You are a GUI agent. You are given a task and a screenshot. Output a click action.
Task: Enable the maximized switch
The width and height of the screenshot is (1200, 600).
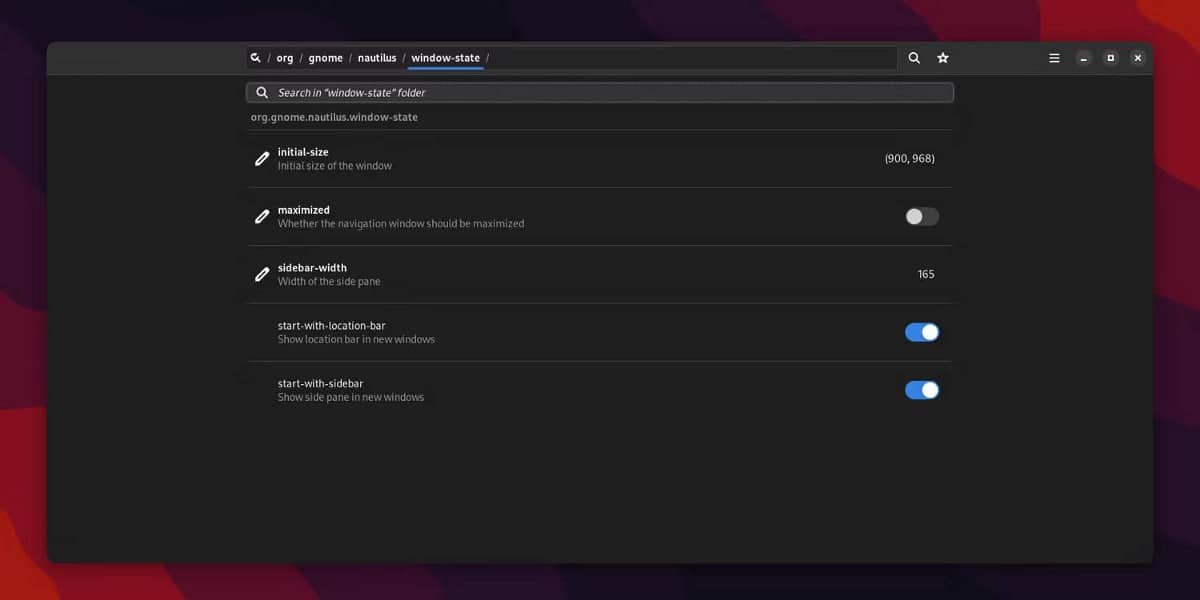tap(920, 216)
